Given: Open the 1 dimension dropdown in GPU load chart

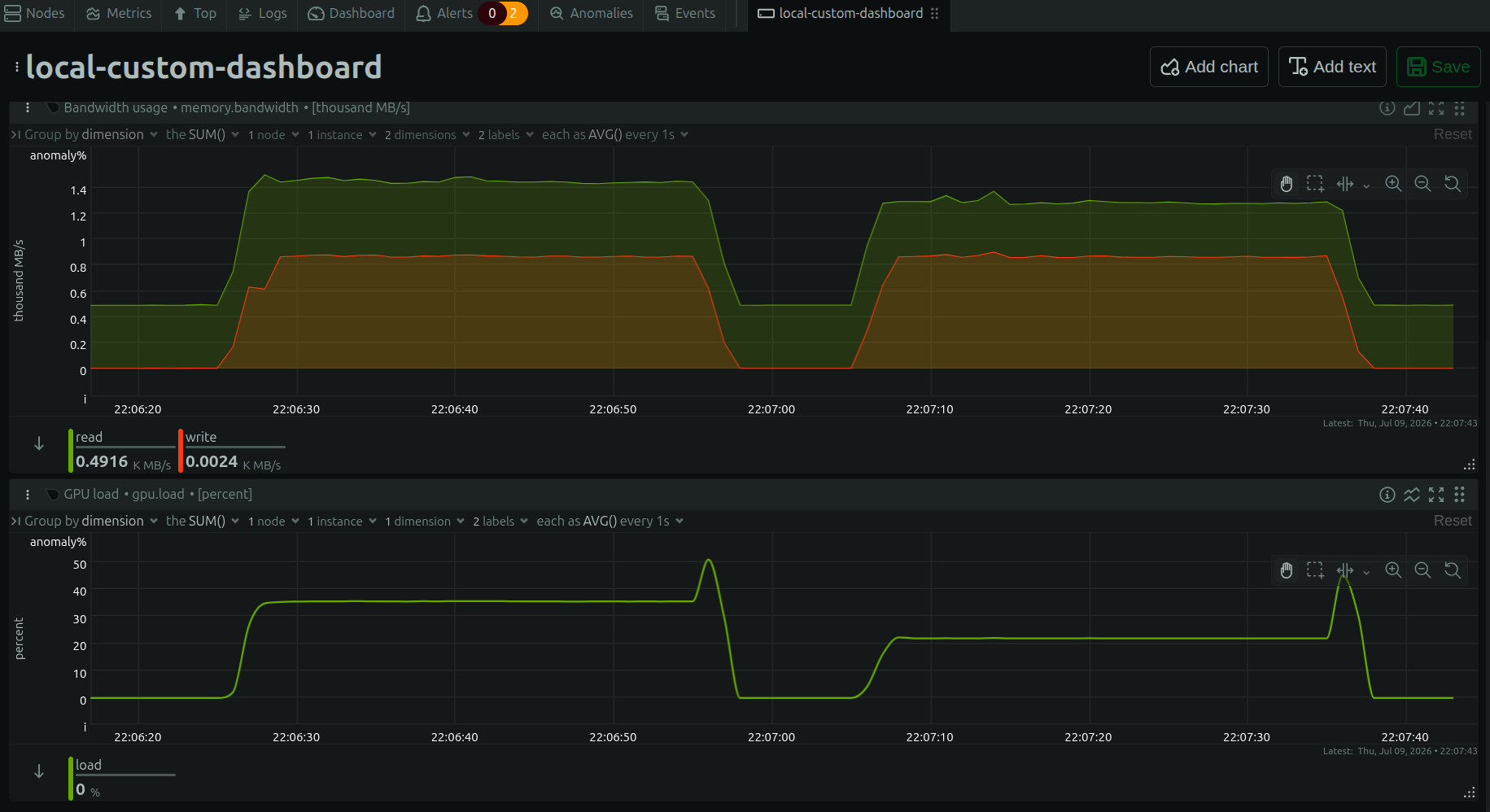Looking at the screenshot, I should (x=424, y=521).
